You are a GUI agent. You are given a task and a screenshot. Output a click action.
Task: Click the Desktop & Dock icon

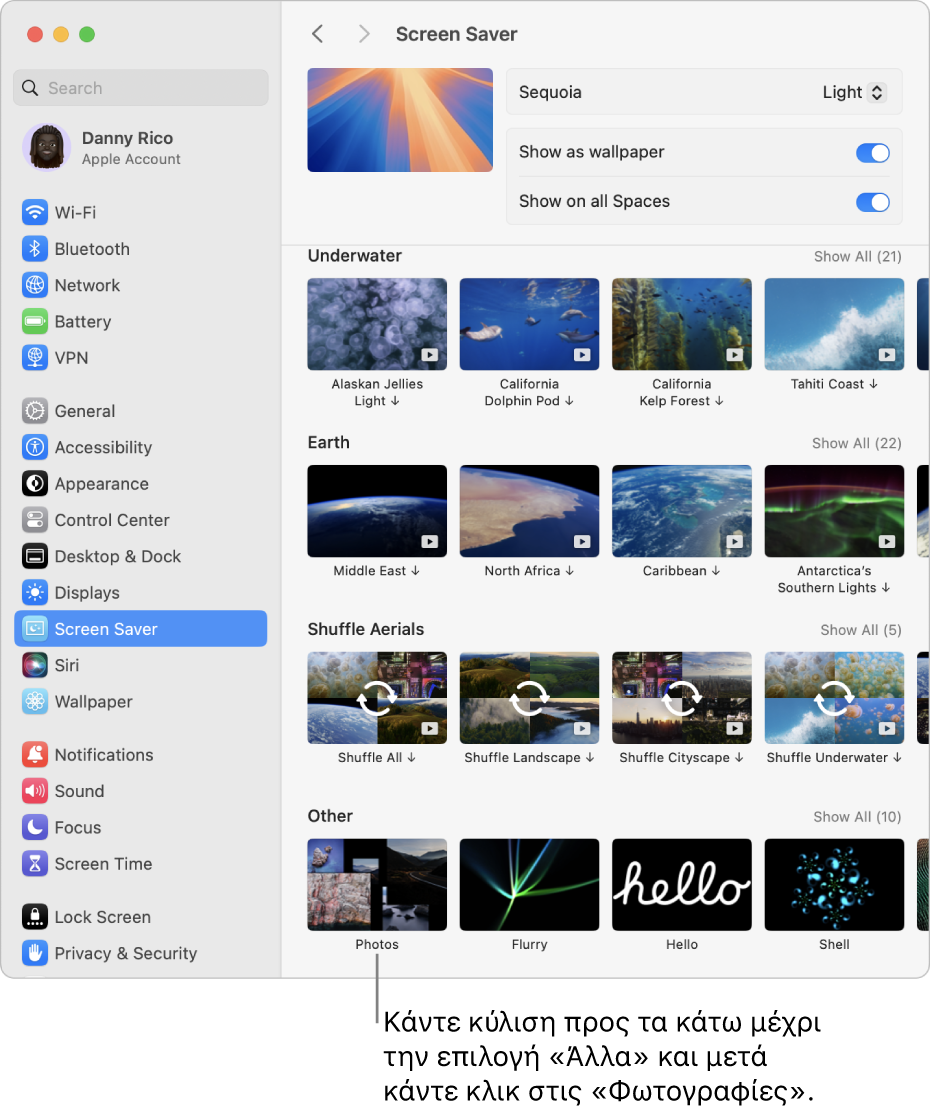(35, 555)
